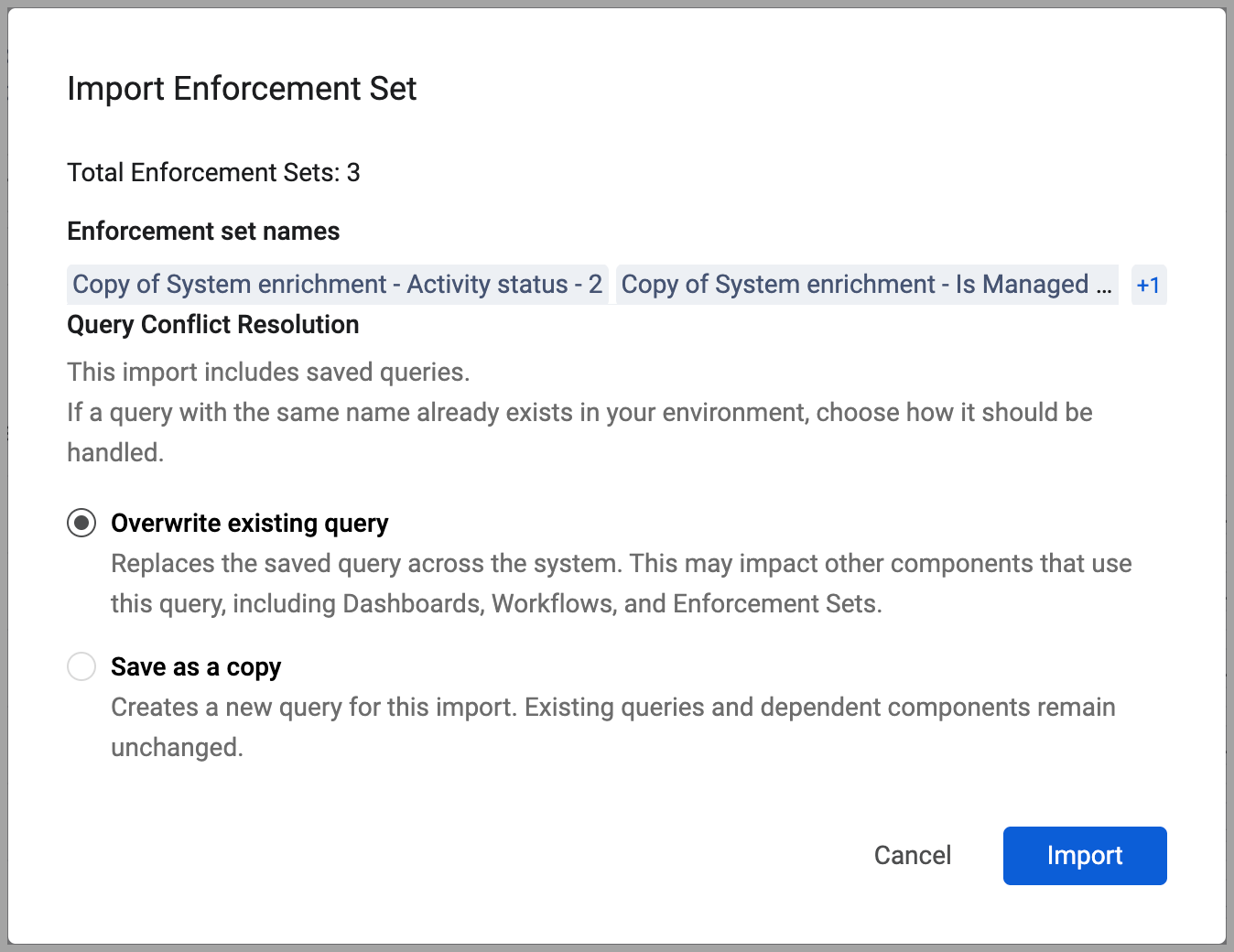Screen dimensions: 1234x952
Task: Click the 'Overwrite existing query' label text
Action: pyautogui.click(x=249, y=523)
